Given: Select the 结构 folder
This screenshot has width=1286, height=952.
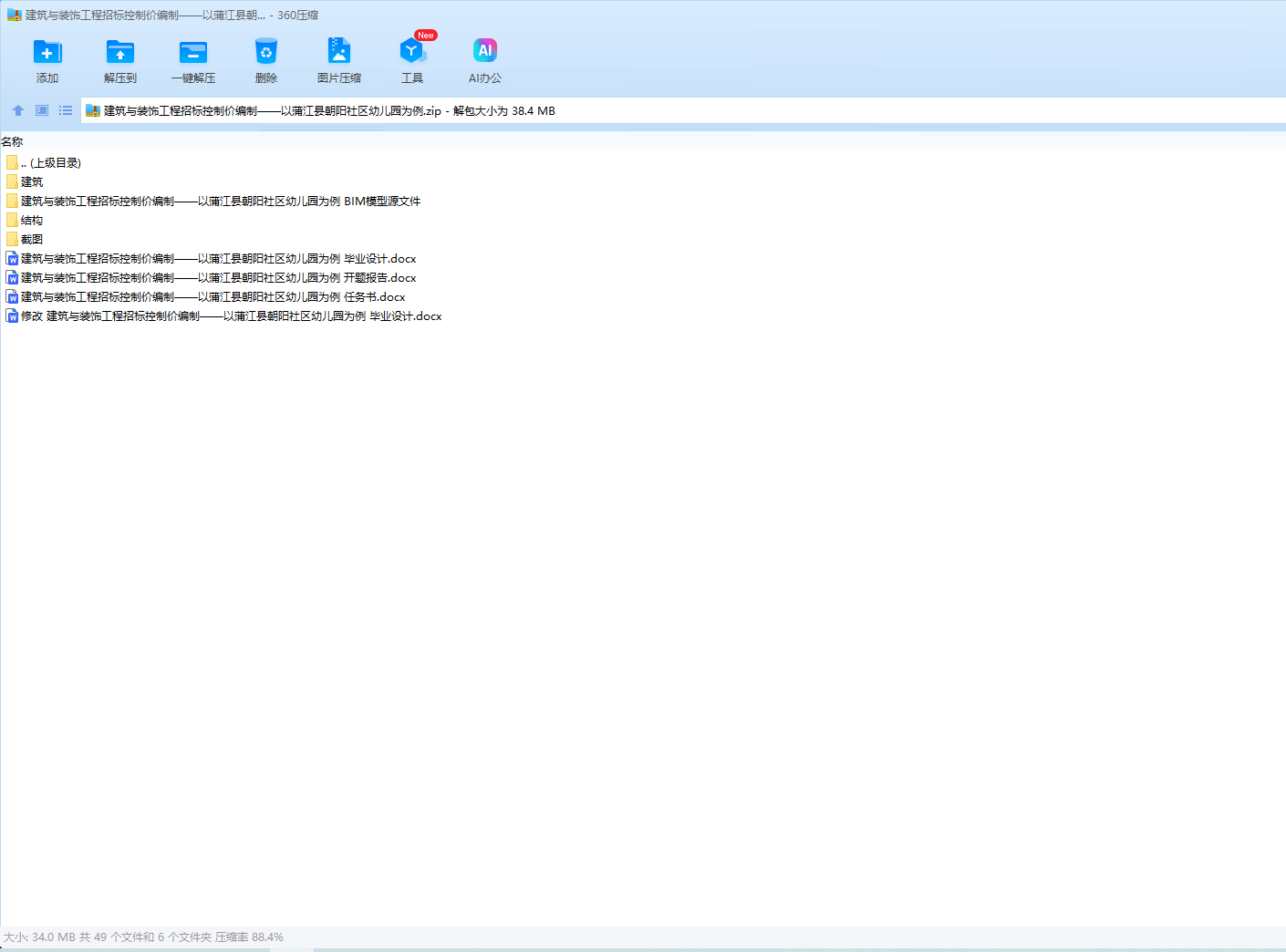Looking at the screenshot, I should point(32,220).
